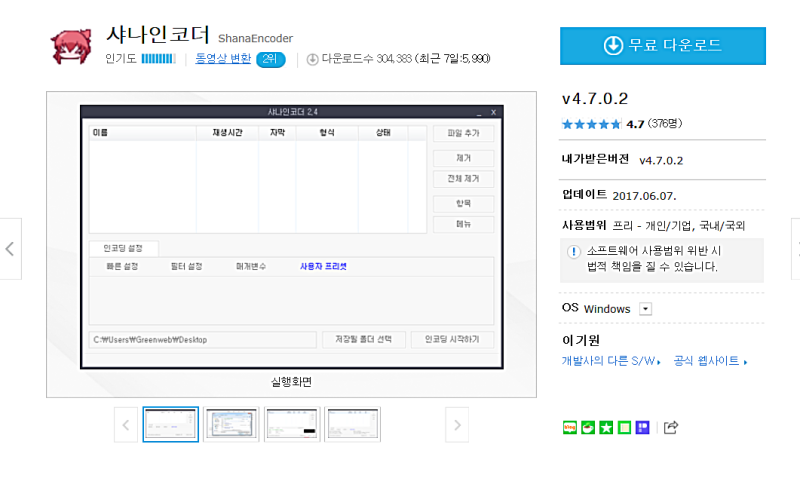Image resolution: width=800 pixels, height=484 pixels.
Task: Go to next thumbnail set arrow
Action: pos(457,425)
